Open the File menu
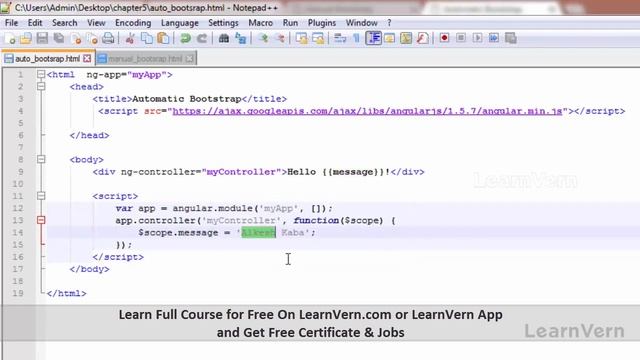640x360 pixels. [x=11, y=23]
